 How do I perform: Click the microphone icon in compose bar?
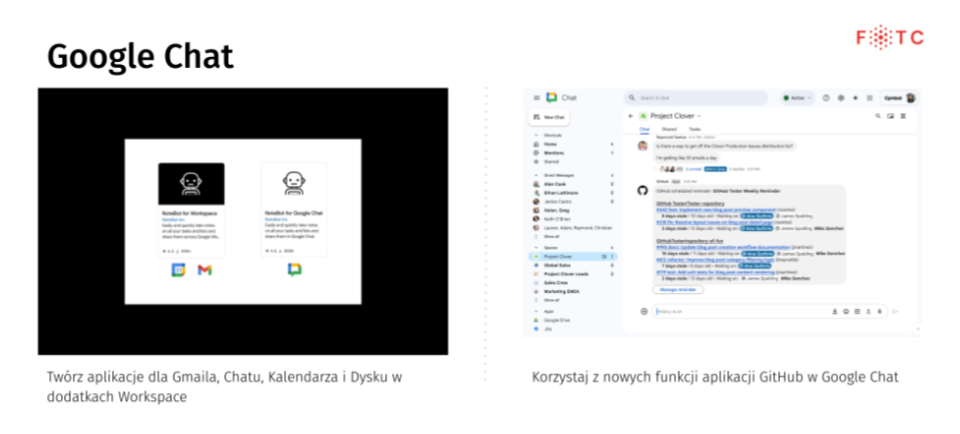[x=880, y=311]
